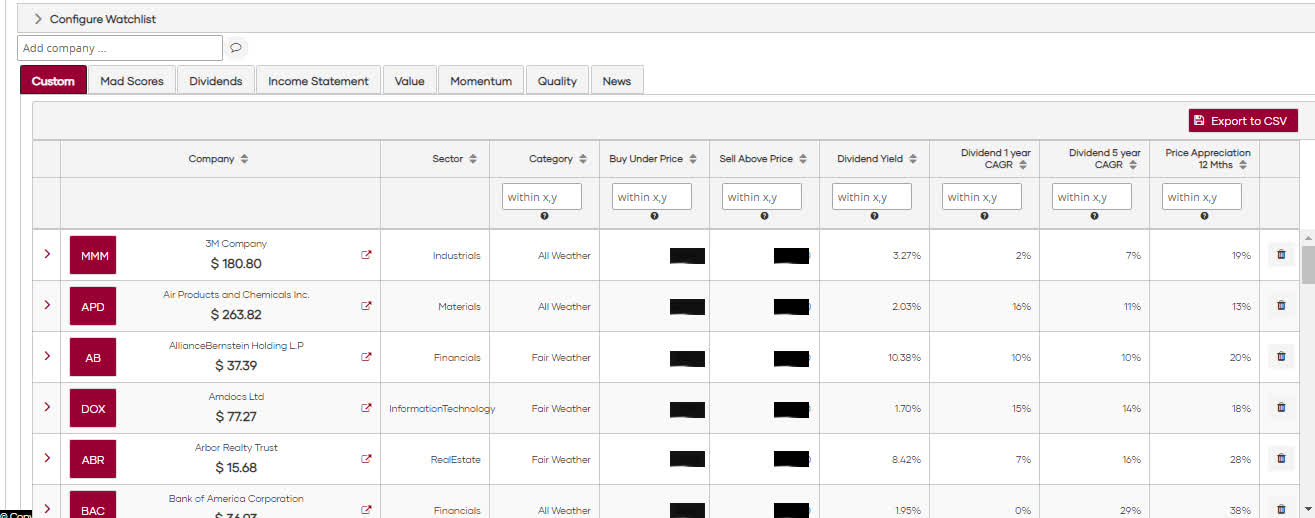Image resolution: width=1315 pixels, height=518 pixels.
Task: Click the Dividend 1 year CAGR filter input
Action: tap(982, 197)
